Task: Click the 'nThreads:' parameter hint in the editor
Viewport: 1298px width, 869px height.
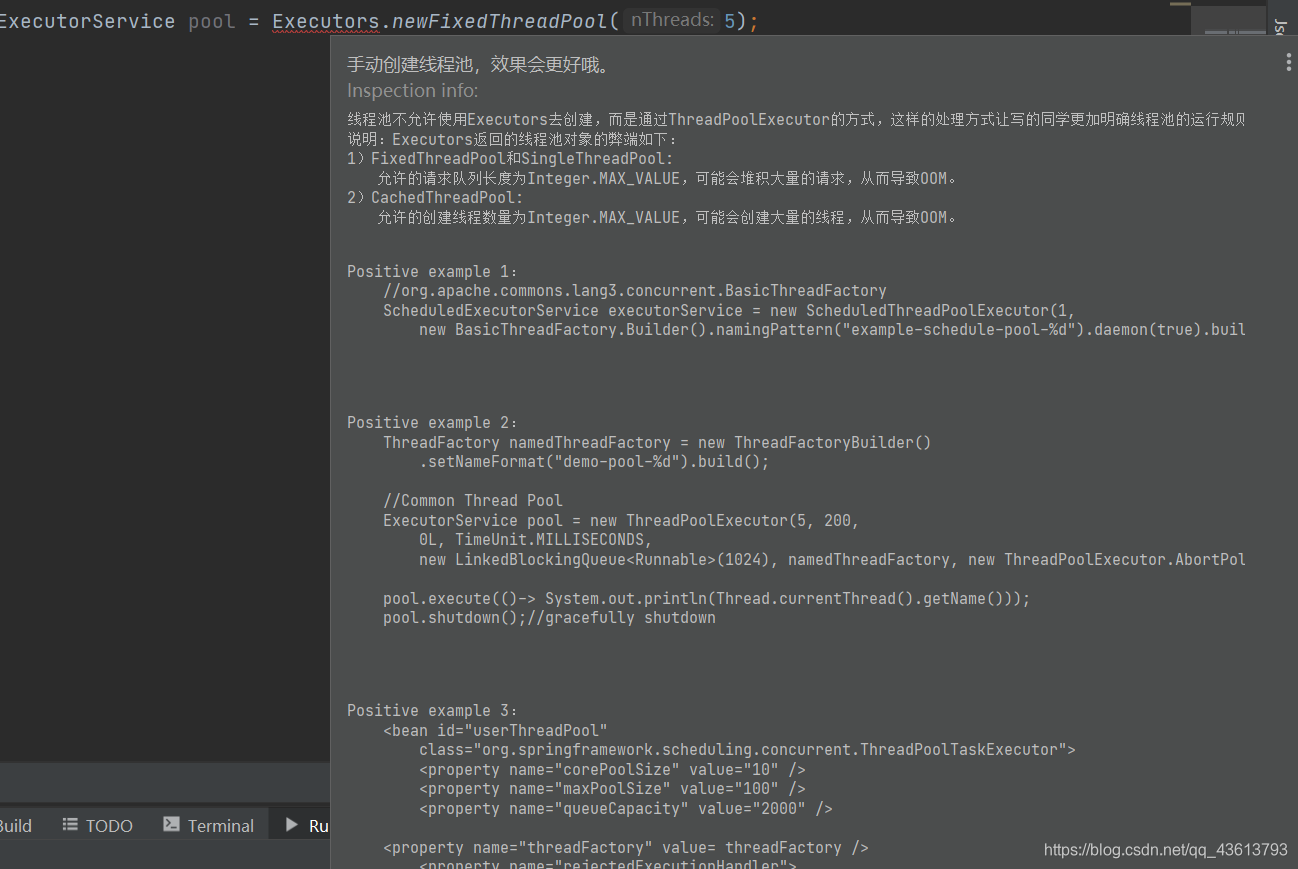Action: [x=670, y=21]
